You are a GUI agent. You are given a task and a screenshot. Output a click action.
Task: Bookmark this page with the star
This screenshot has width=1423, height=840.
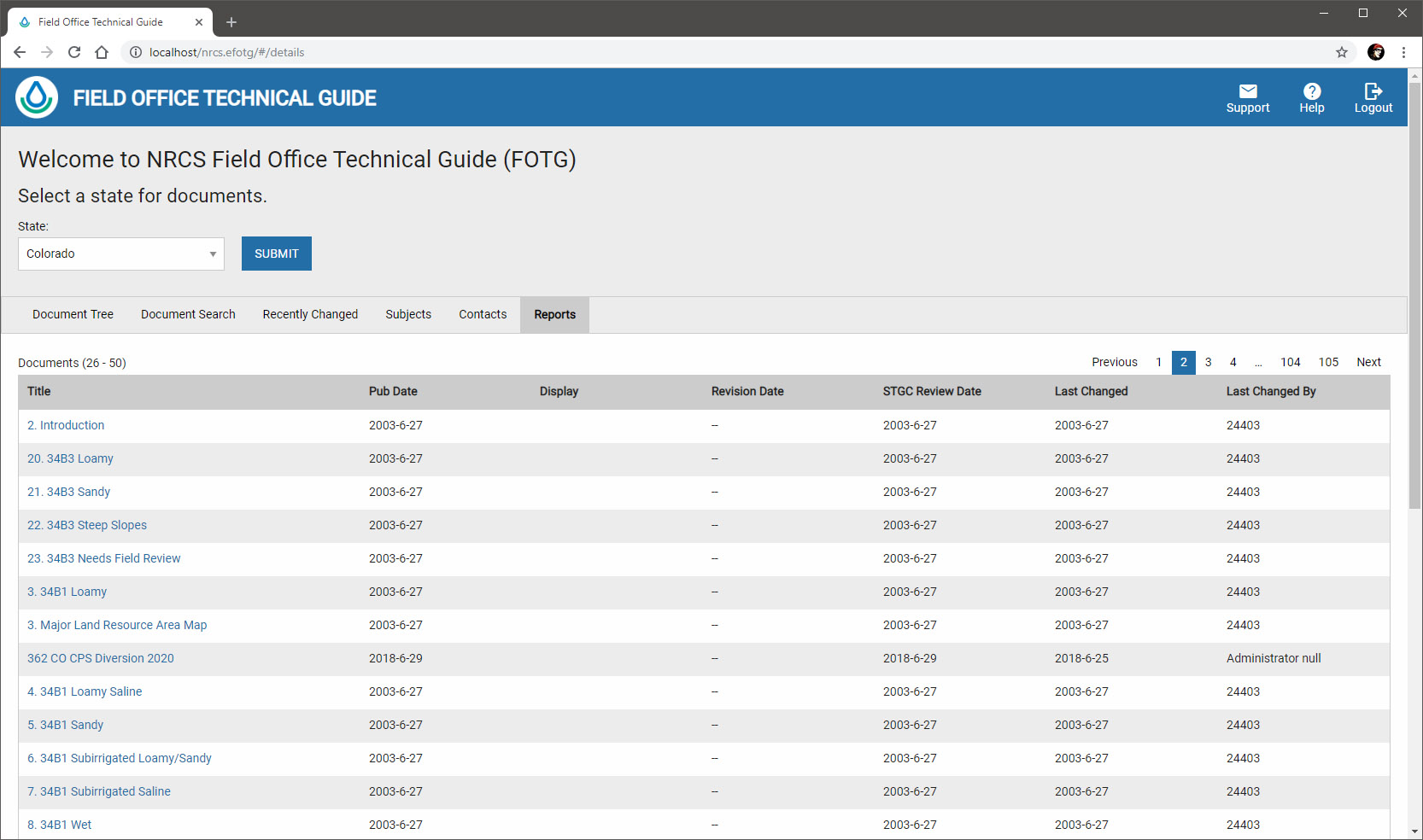click(x=1342, y=52)
